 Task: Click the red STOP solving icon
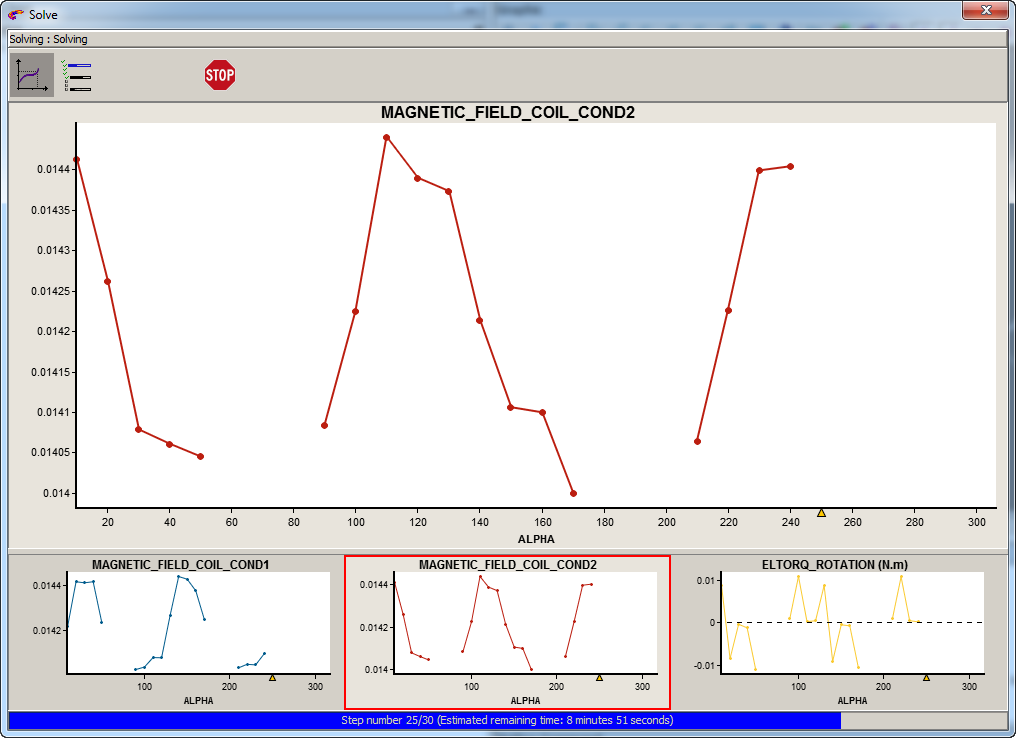click(219, 75)
